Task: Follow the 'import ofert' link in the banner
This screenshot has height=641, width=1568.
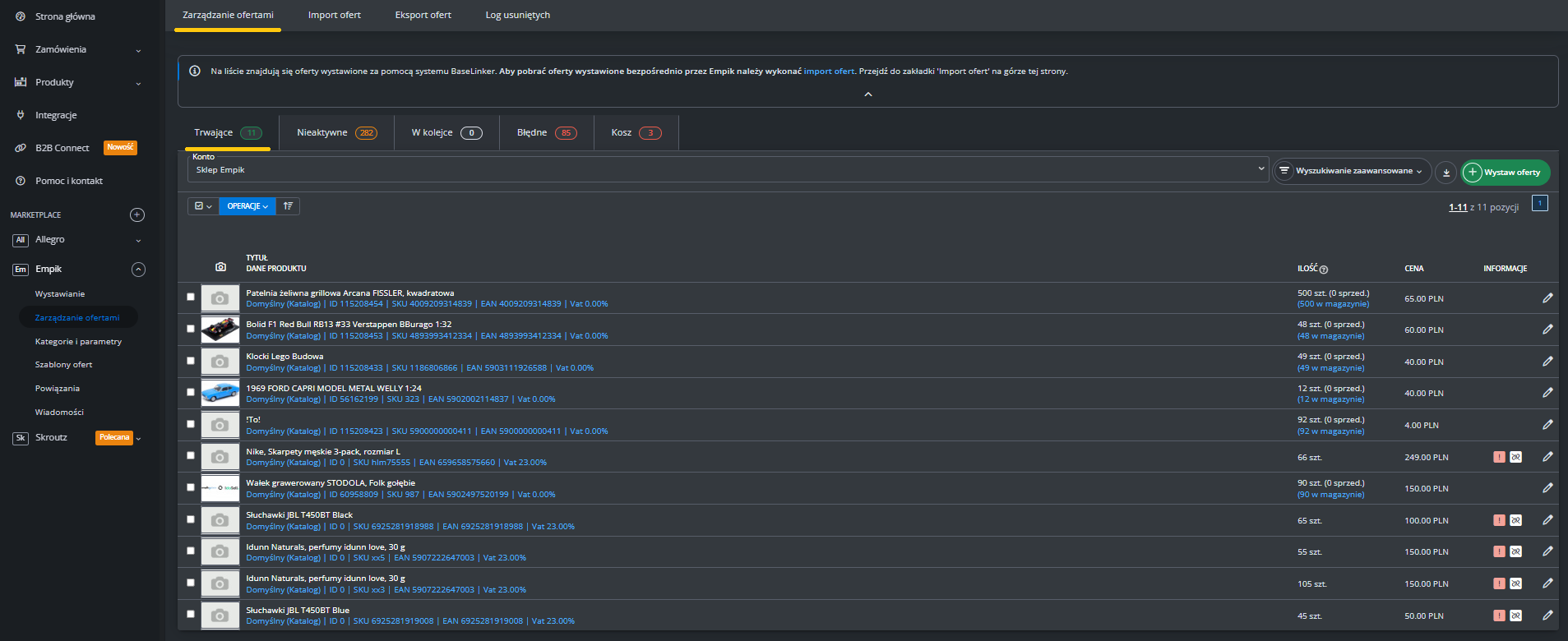Action: [829, 71]
